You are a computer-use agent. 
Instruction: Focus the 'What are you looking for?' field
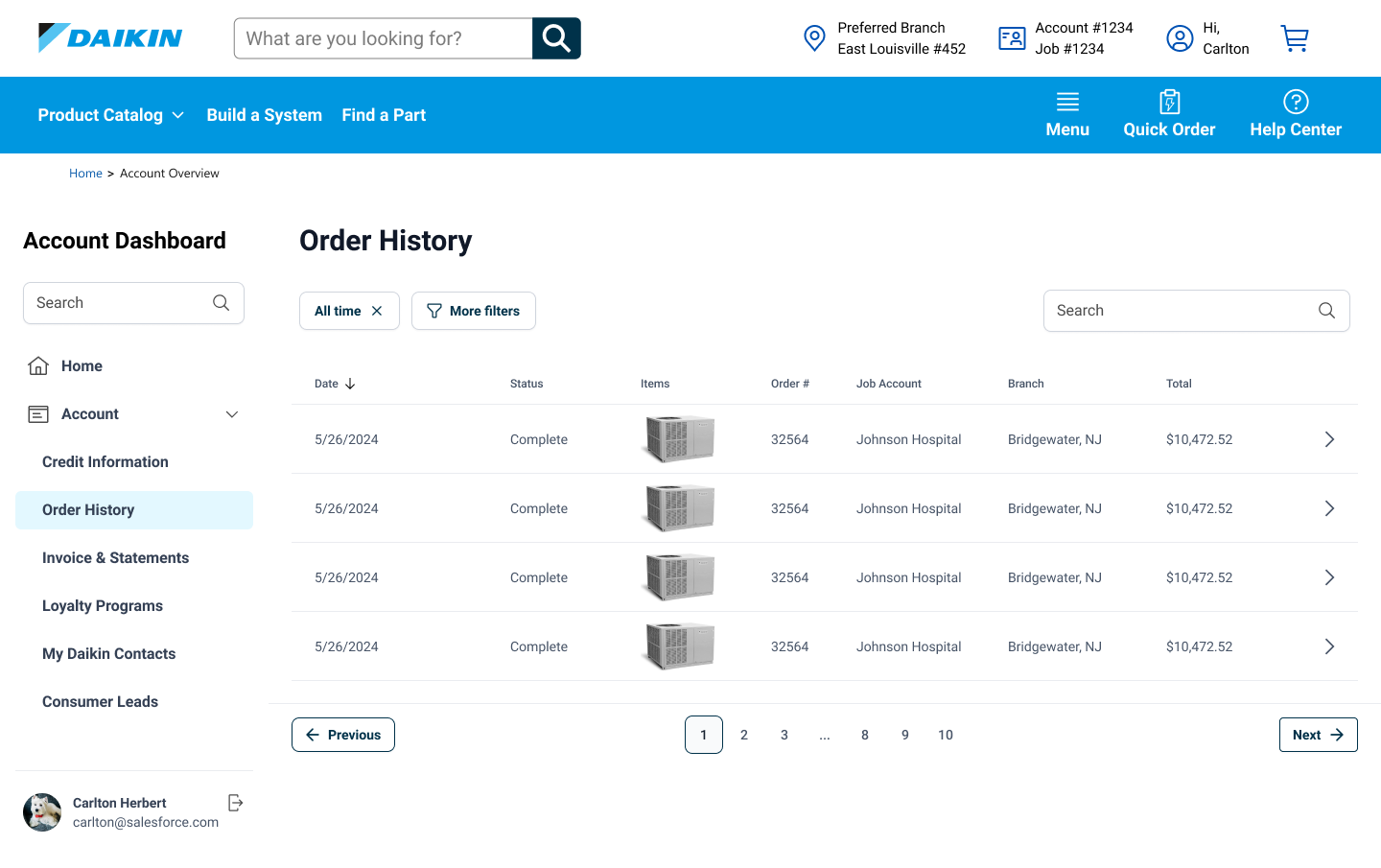pyautogui.click(x=384, y=38)
